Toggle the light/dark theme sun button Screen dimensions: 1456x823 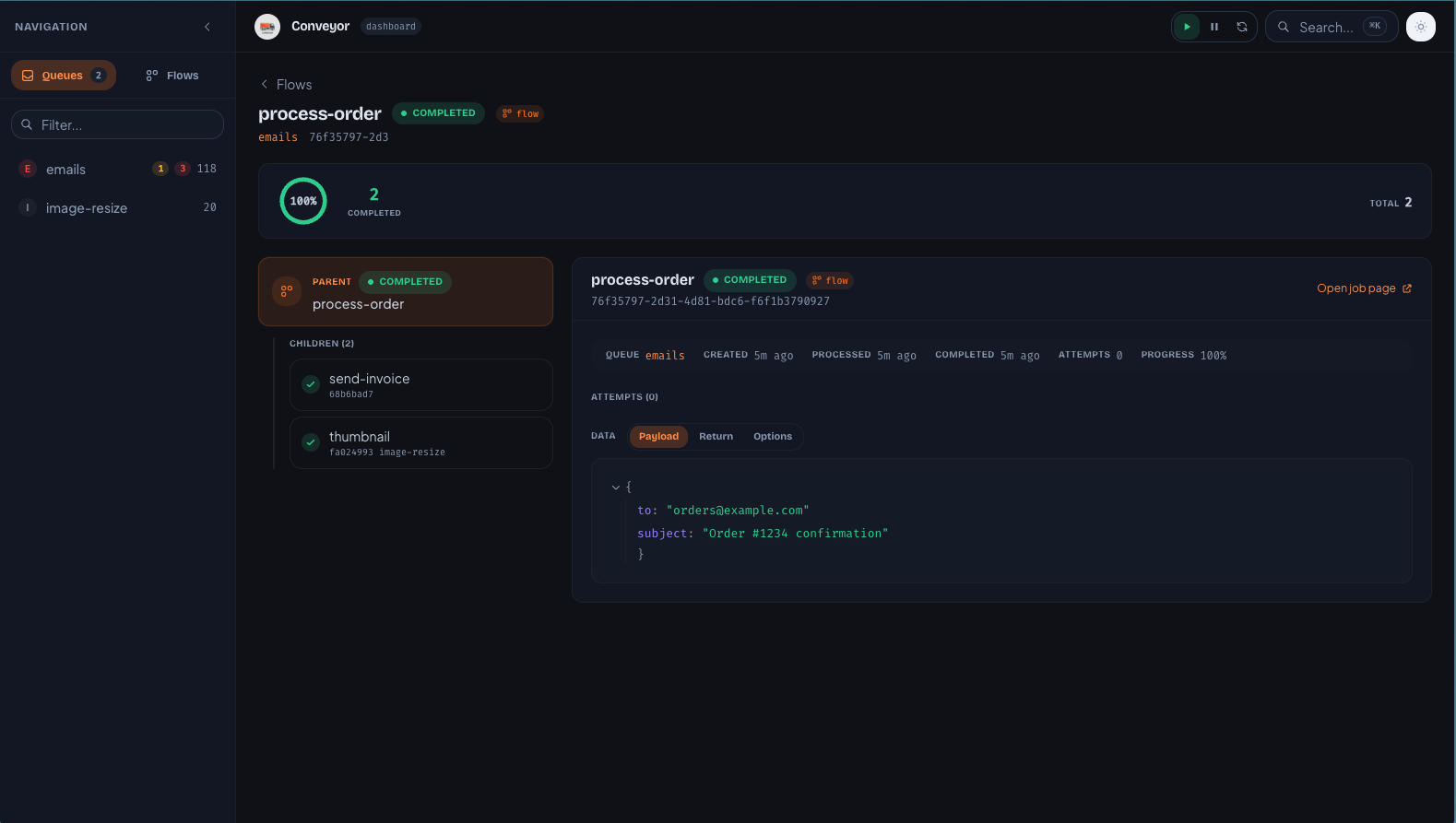[x=1420, y=27]
